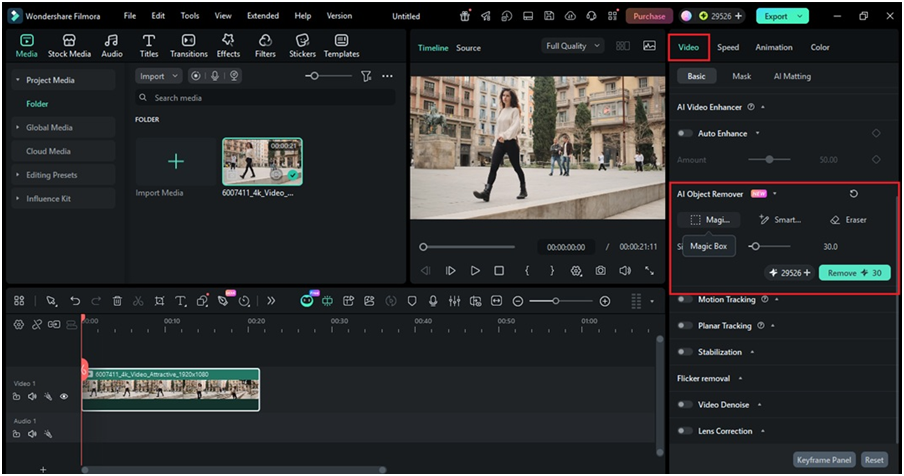Toggle the Planar Tracking switch

[685, 326]
